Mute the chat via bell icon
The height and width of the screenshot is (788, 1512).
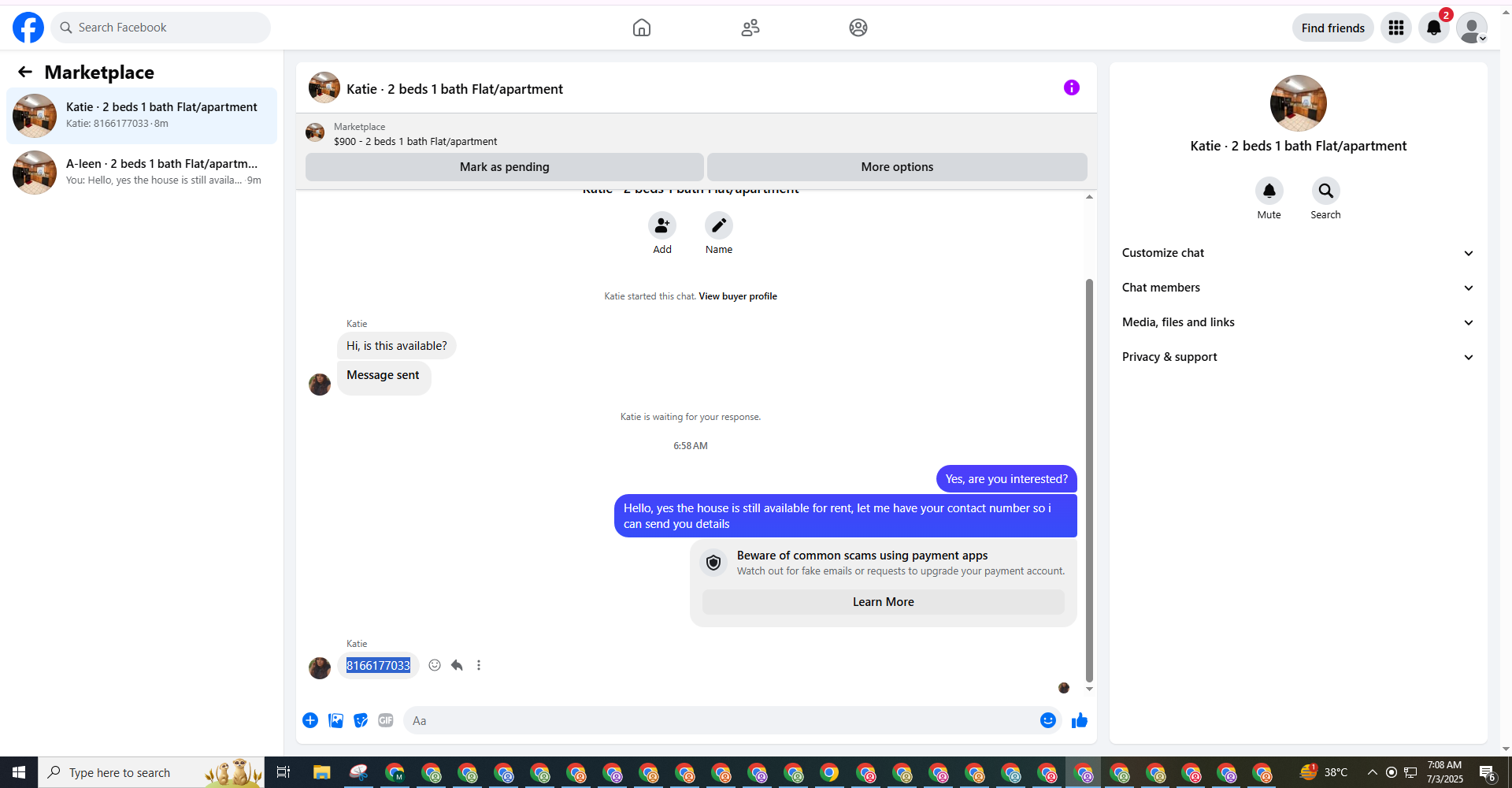pyautogui.click(x=1269, y=191)
